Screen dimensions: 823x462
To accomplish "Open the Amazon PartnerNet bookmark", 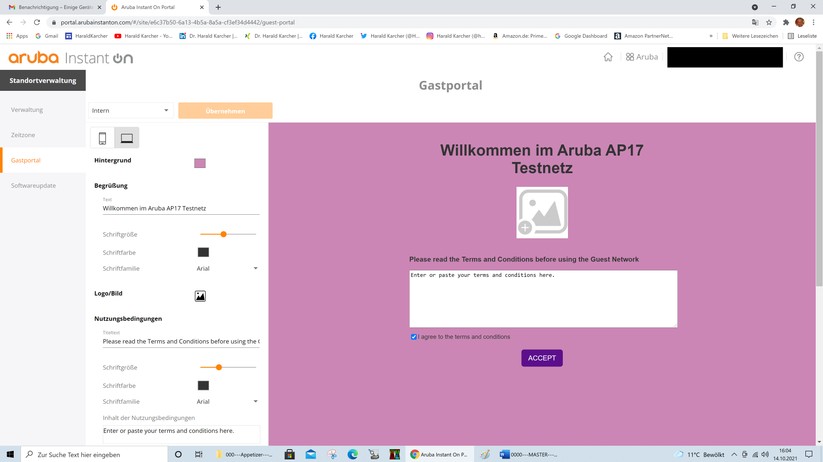I will tap(643, 36).
